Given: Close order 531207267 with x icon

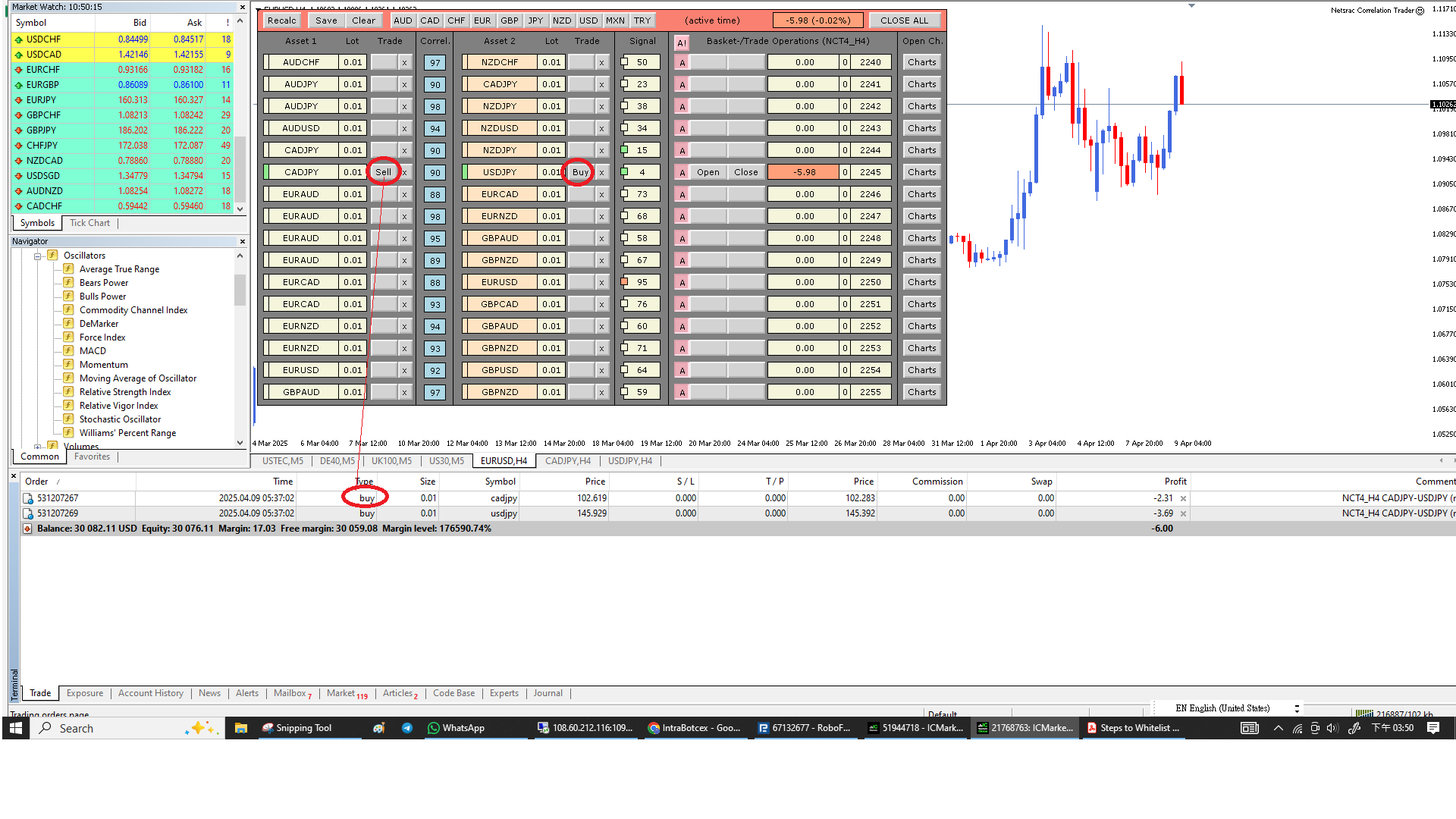Looking at the screenshot, I should (1183, 499).
